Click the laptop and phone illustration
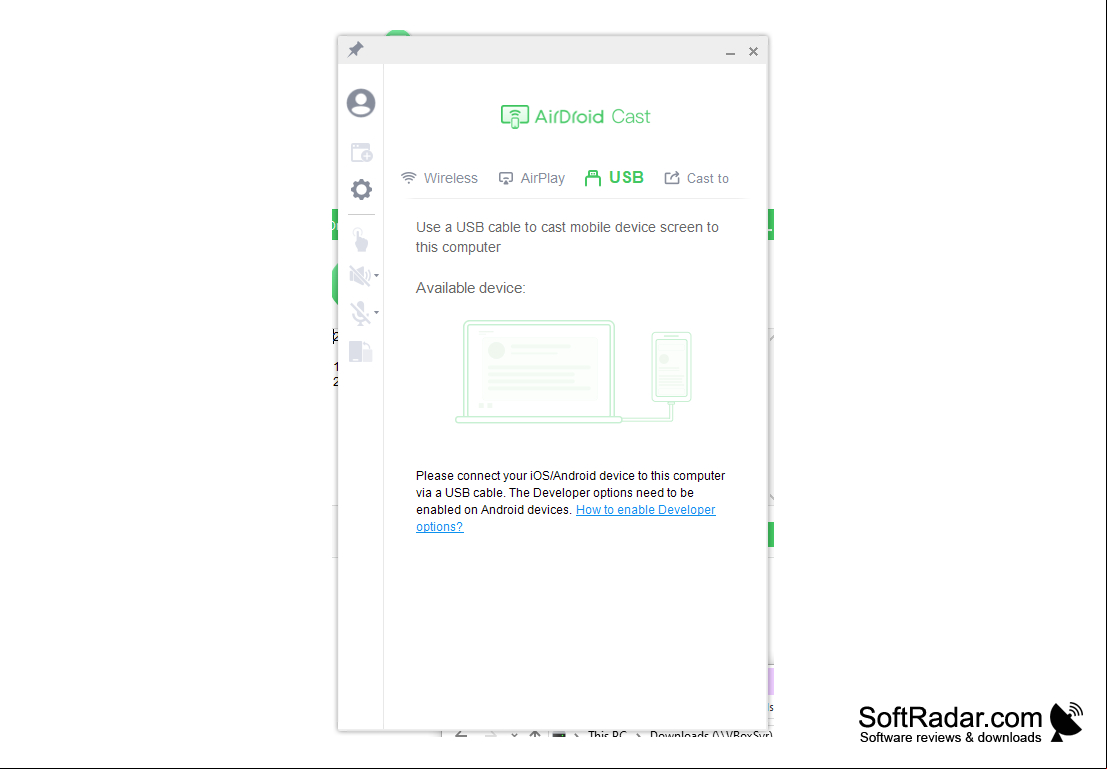 (573, 371)
